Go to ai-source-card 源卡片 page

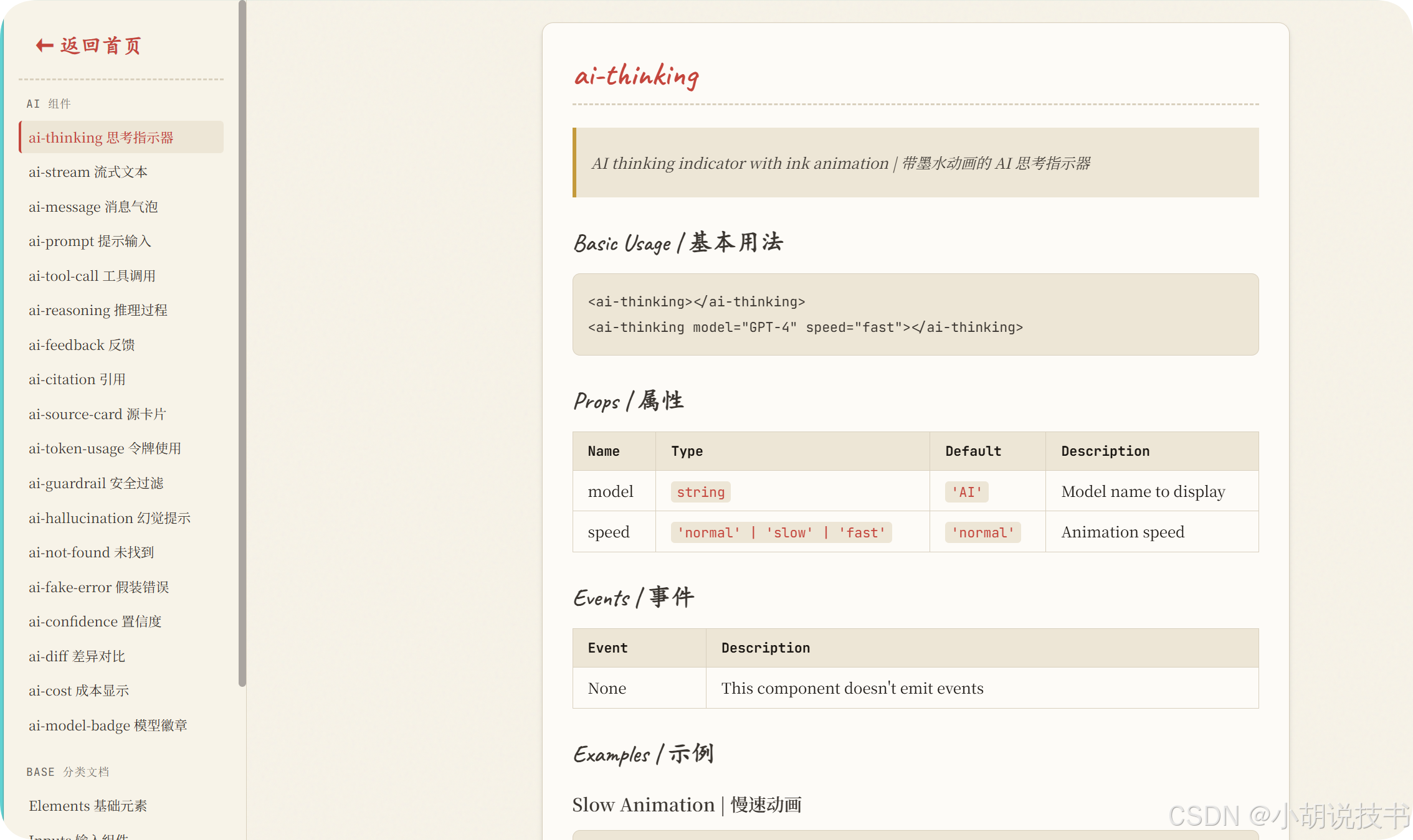pyautogui.click(x=97, y=414)
